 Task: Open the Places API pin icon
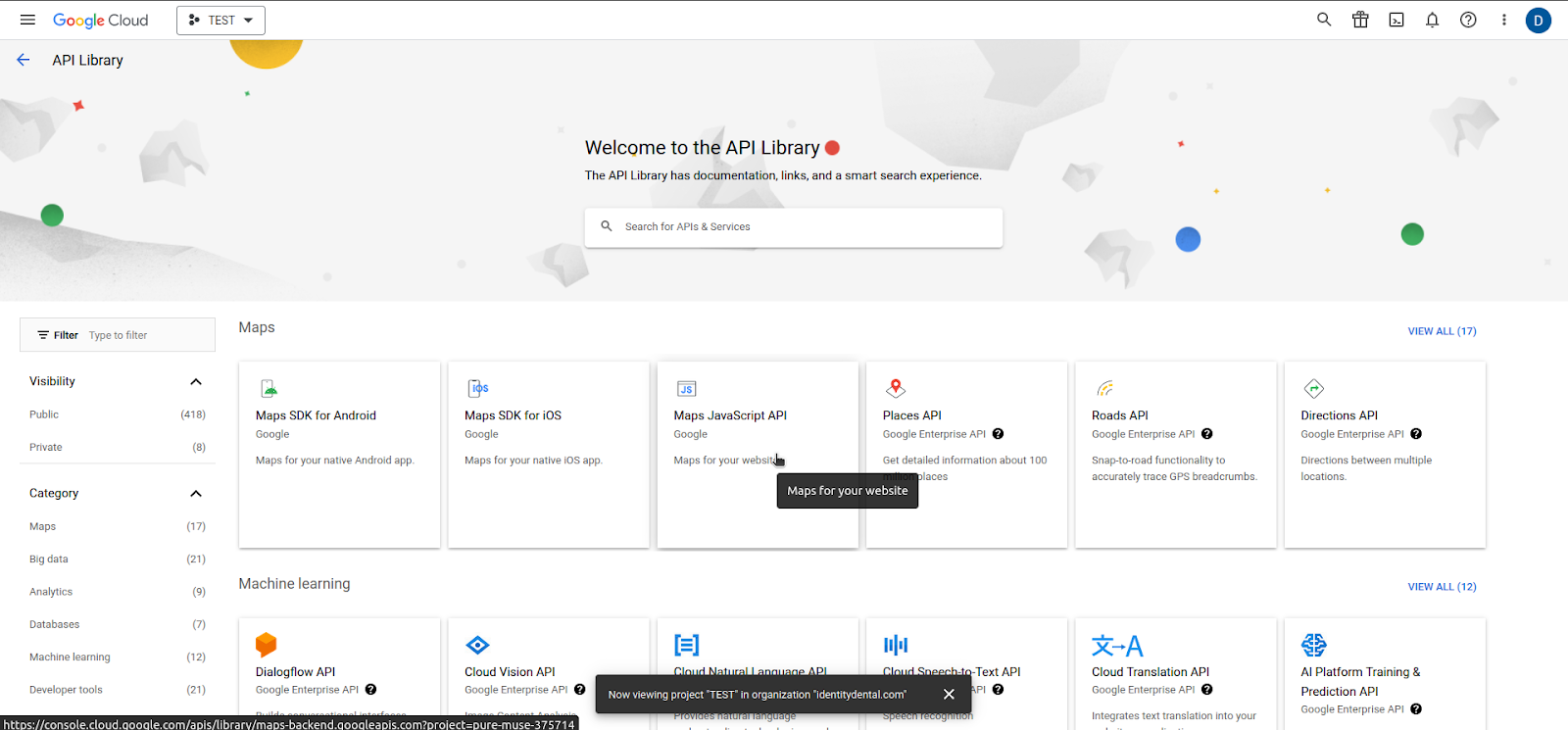tap(896, 388)
